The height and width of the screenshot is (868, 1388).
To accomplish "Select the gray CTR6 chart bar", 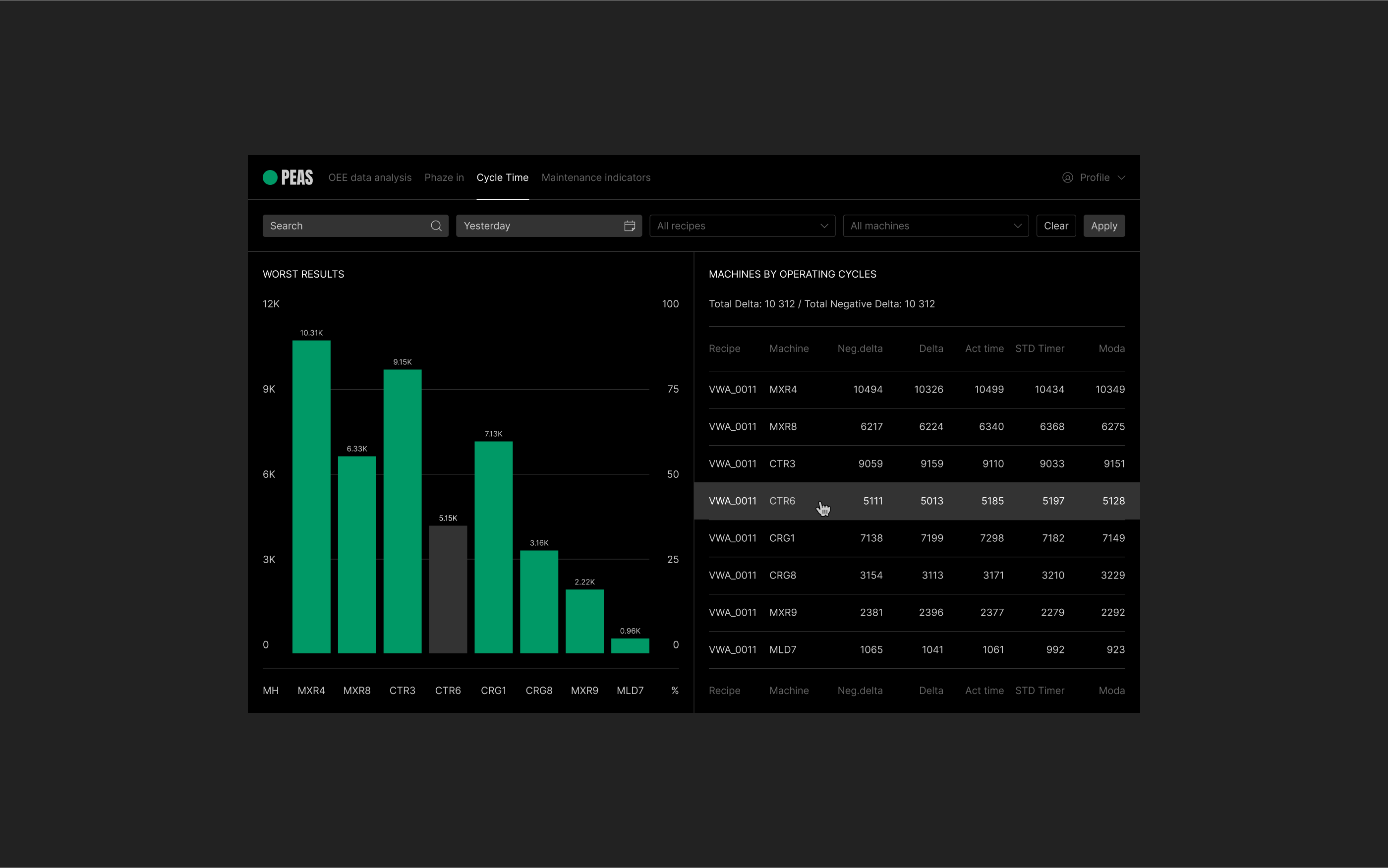I will [448, 588].
